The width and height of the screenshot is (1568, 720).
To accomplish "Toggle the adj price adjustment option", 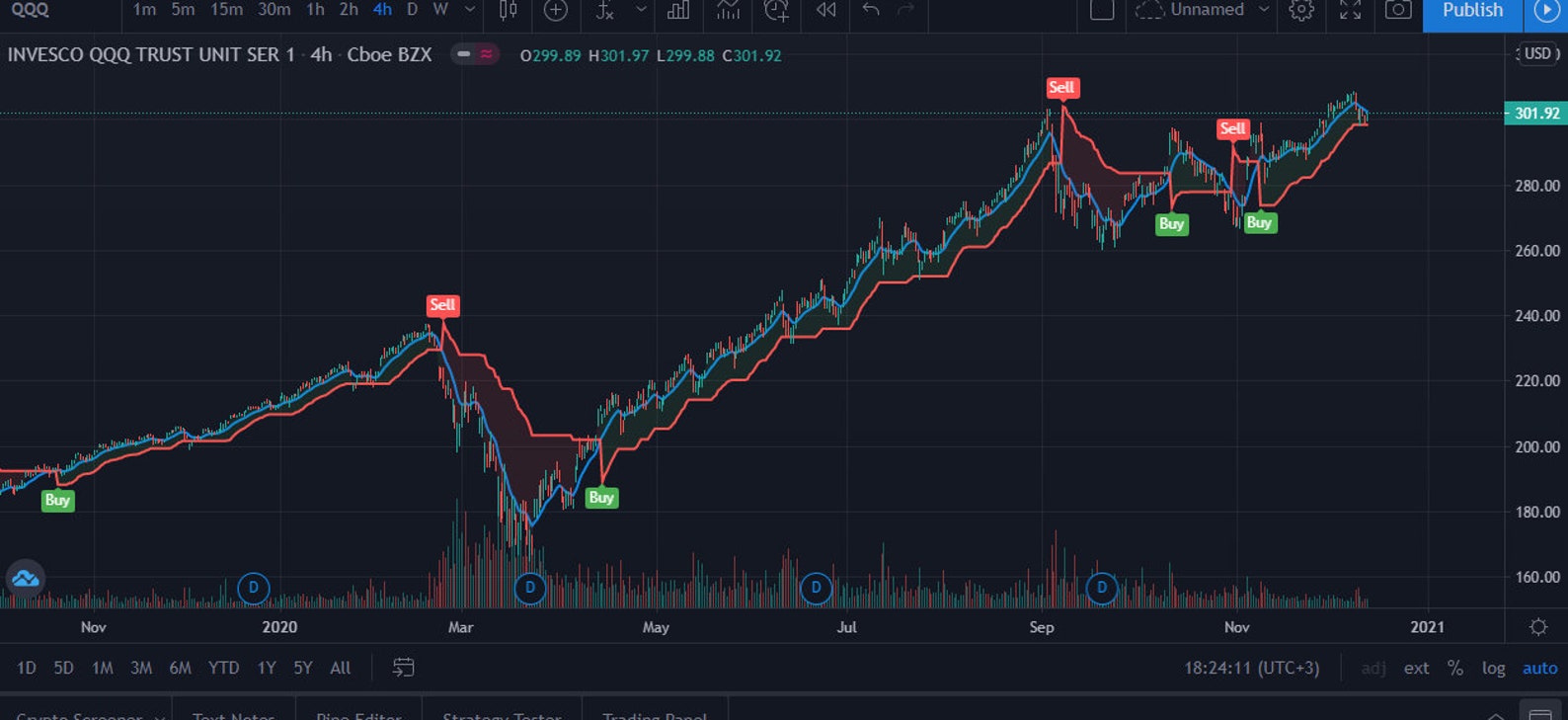I will tap(1373, 669).
